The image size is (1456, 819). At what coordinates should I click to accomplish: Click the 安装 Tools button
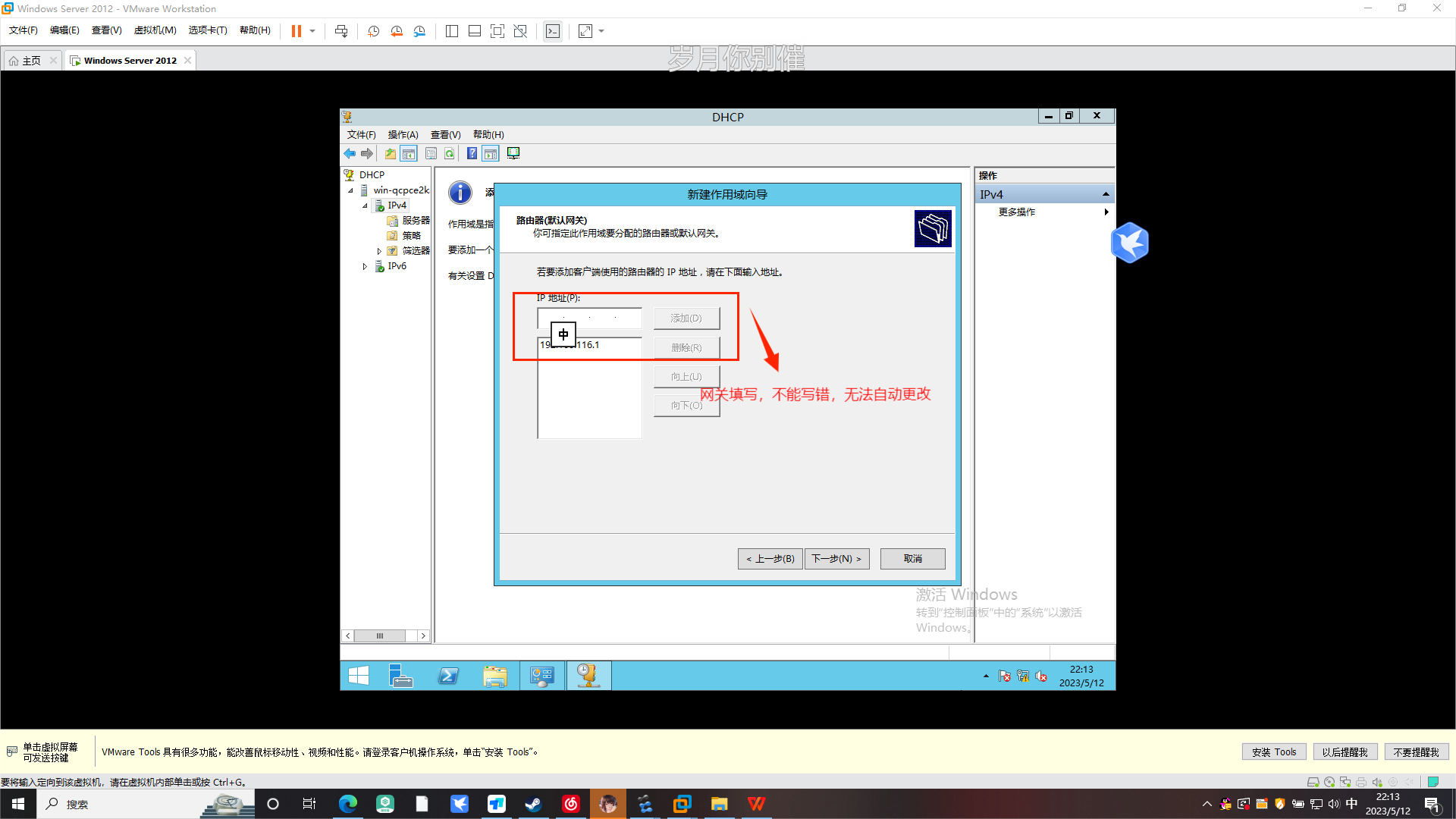pyautogui.click(x=1274, y=752)
